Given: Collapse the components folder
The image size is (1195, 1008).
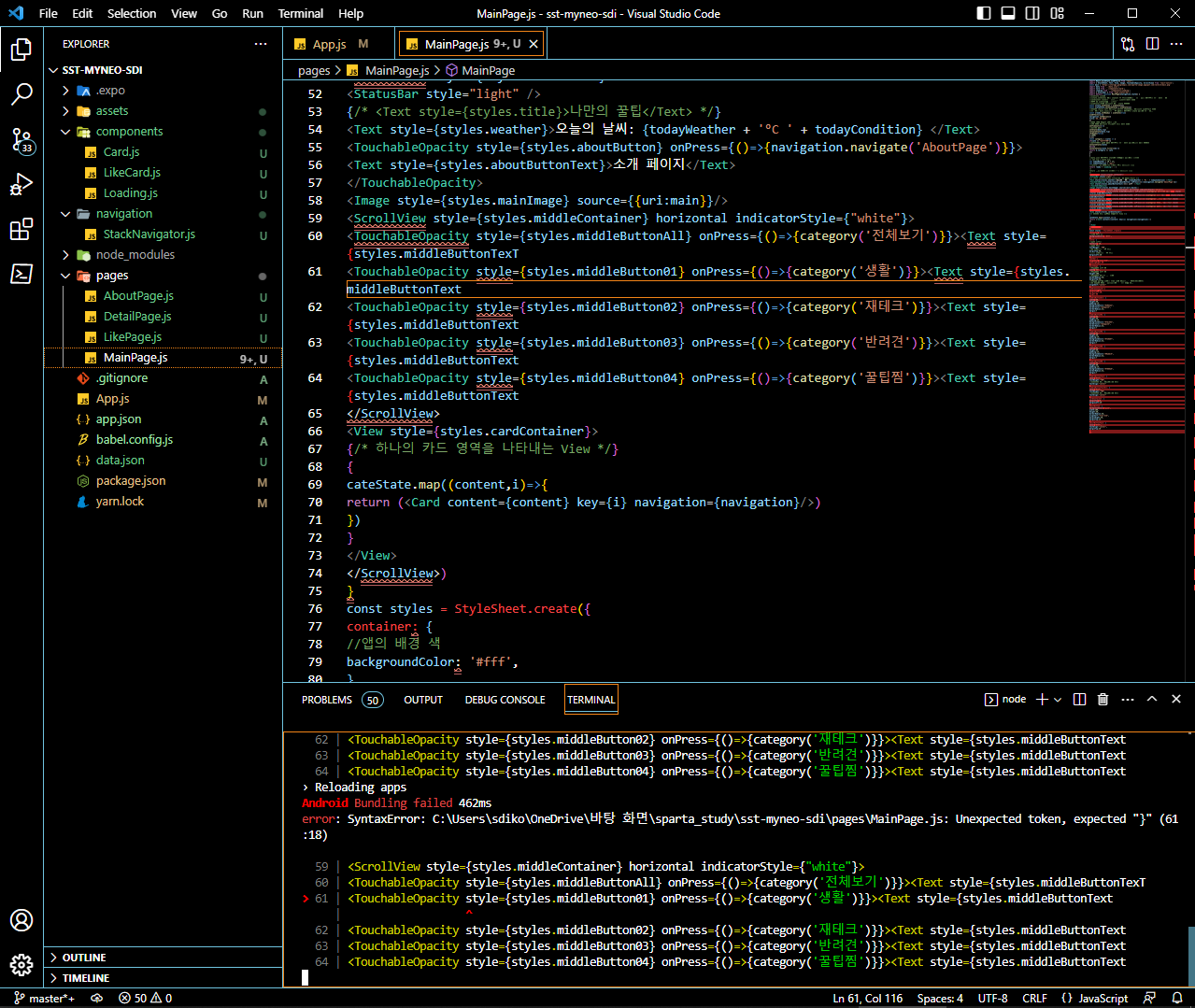Looking at the screenshot, I should coord(129,132).
